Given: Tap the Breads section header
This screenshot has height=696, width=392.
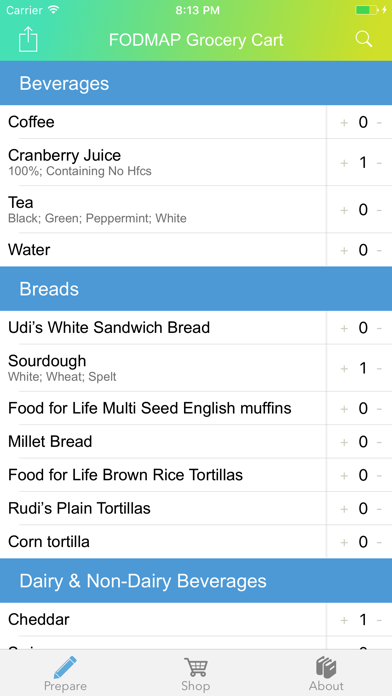Looking at the screenshot, I should (x=196, y=289).
